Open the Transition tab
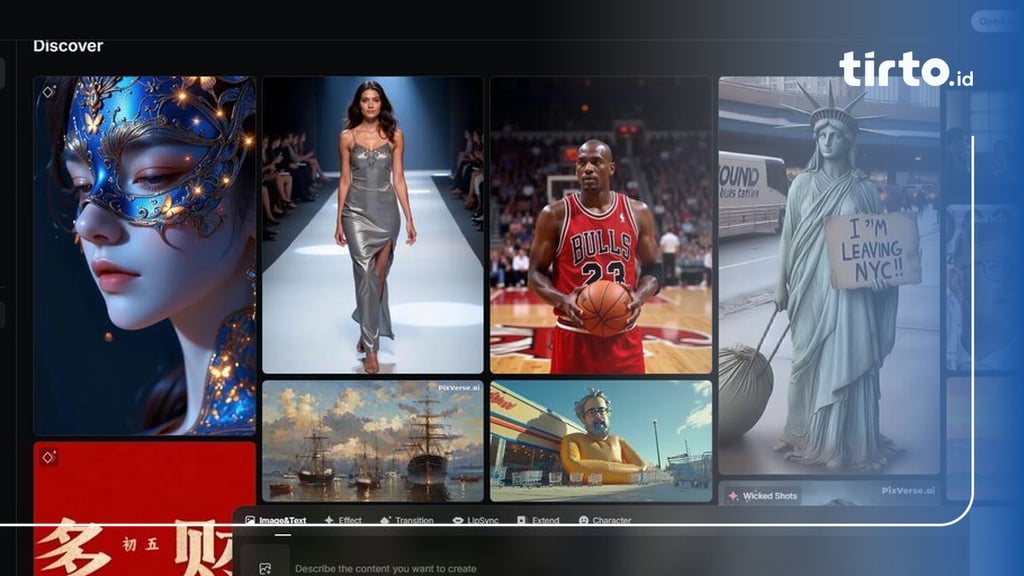 pos(406,520)
